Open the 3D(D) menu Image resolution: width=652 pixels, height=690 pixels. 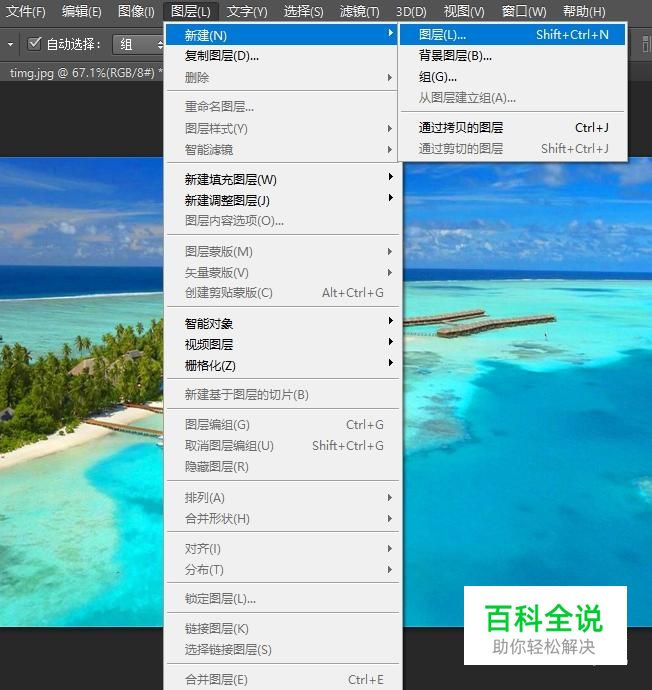(x=411, y=11)
